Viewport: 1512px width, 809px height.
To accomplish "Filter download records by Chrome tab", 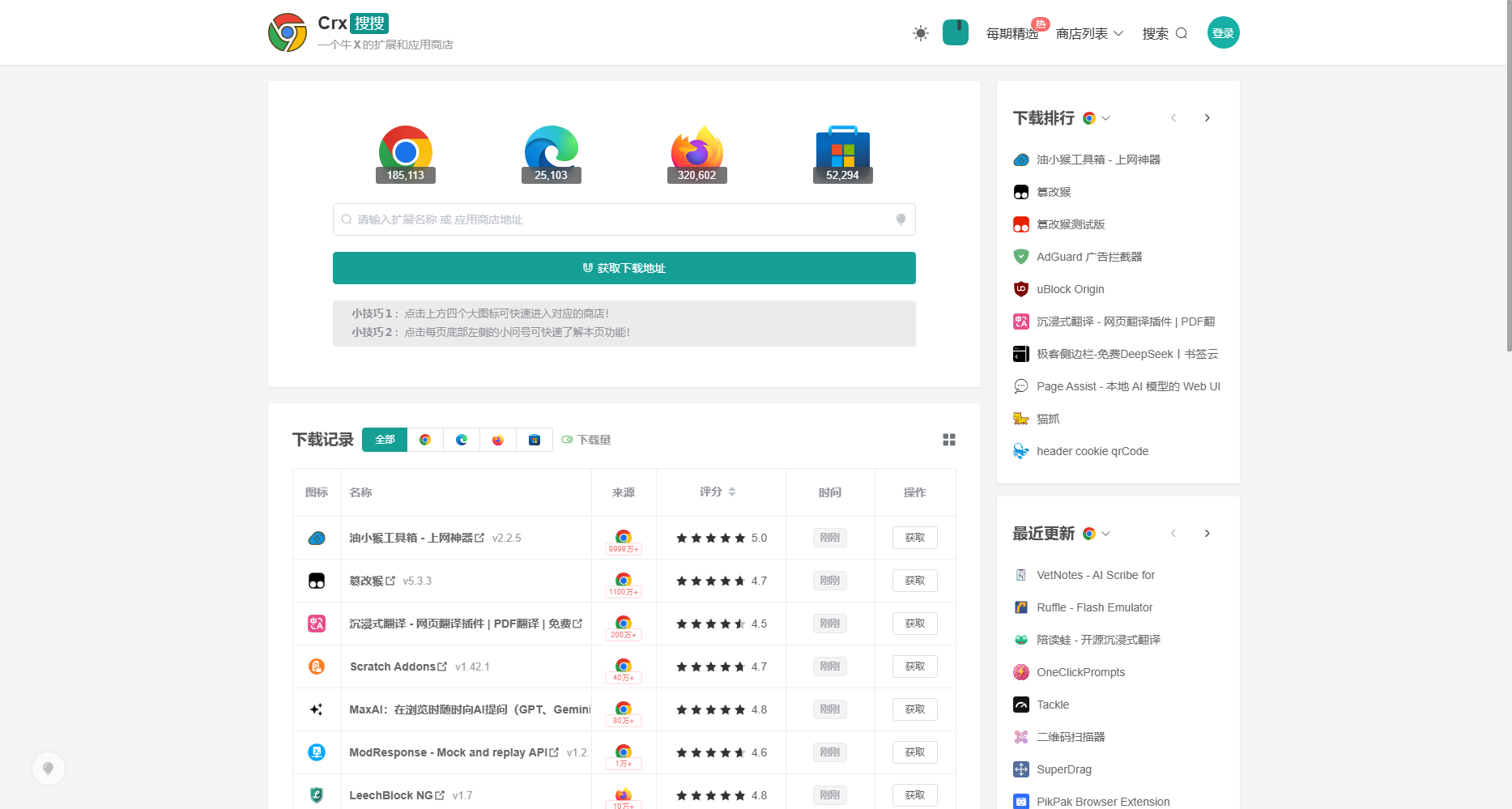I will 425,440.
